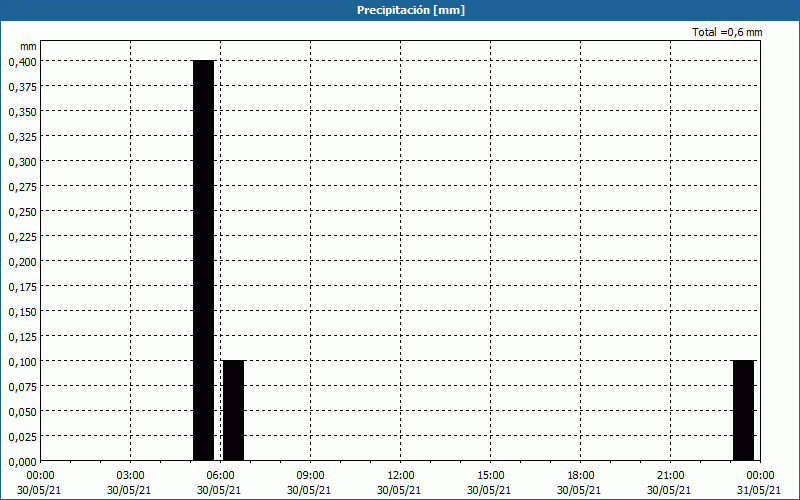Click the 0,050 y-axis value
The height and width of the screenshot is (500, 800).
coord(22,411)
